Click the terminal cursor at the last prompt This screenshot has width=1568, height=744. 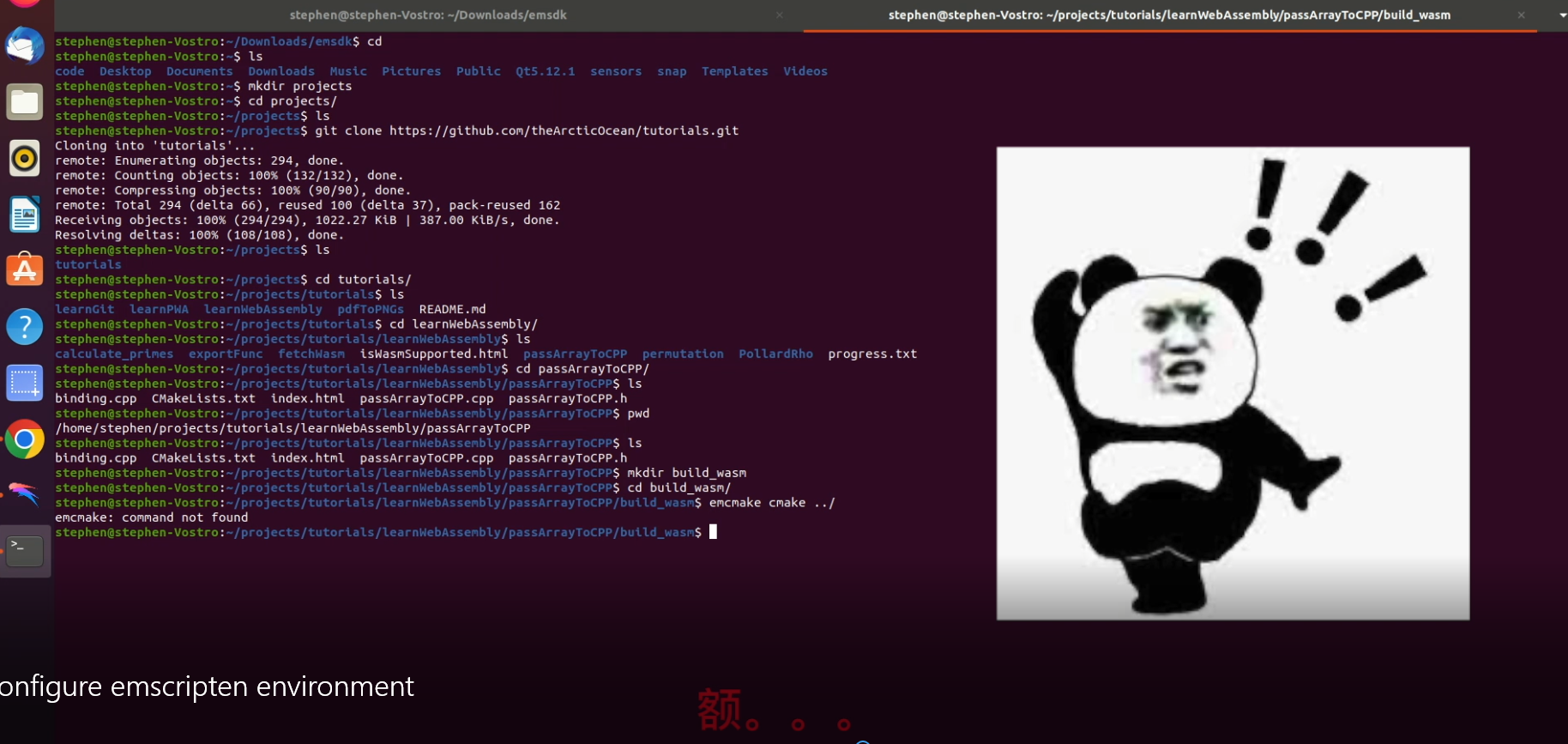[x=713, y=532]
